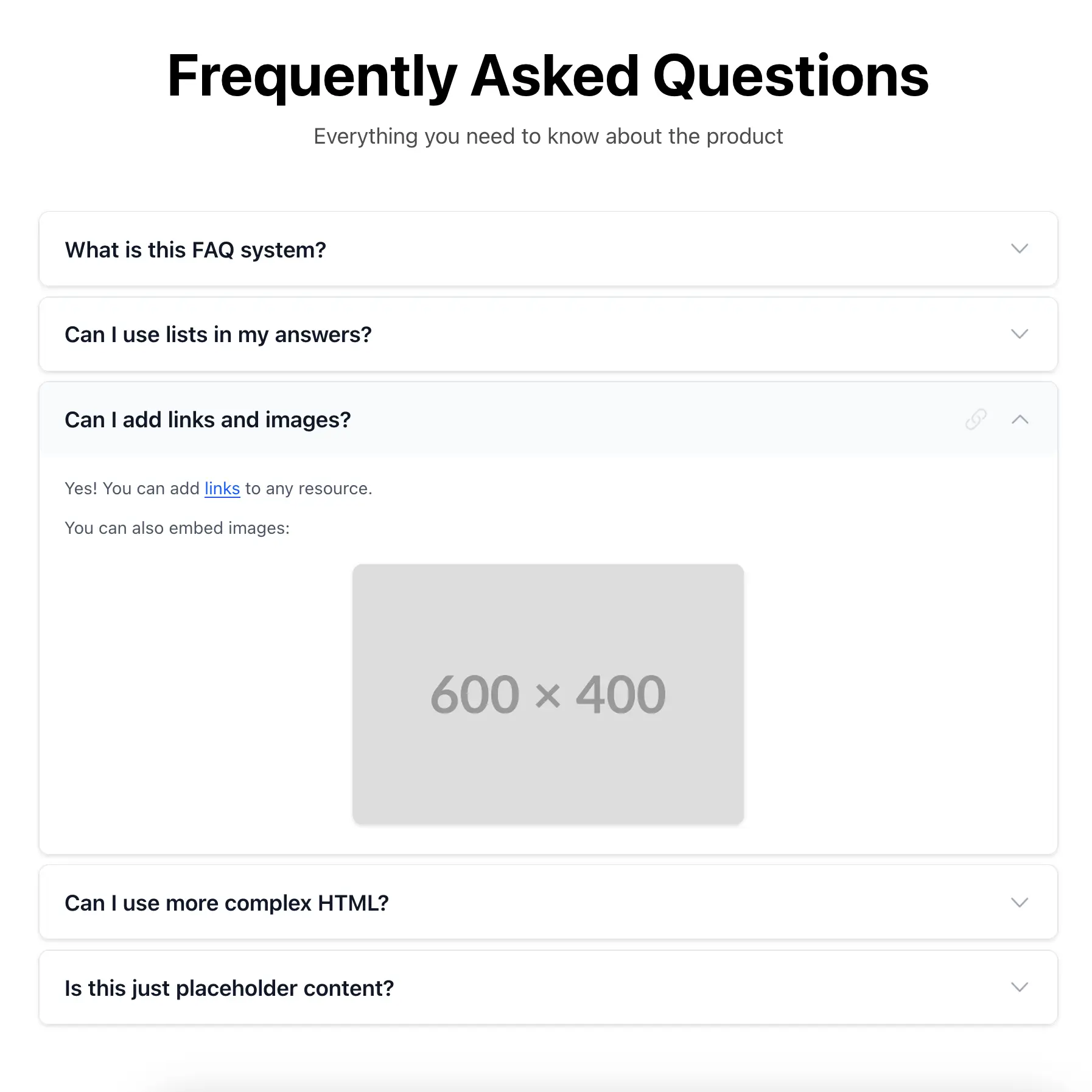Click the chevron on 'What is this FAQ system?'
Image resolution: width=1092 pixels, height=1092 pixels.
[x=1019, y=249]
